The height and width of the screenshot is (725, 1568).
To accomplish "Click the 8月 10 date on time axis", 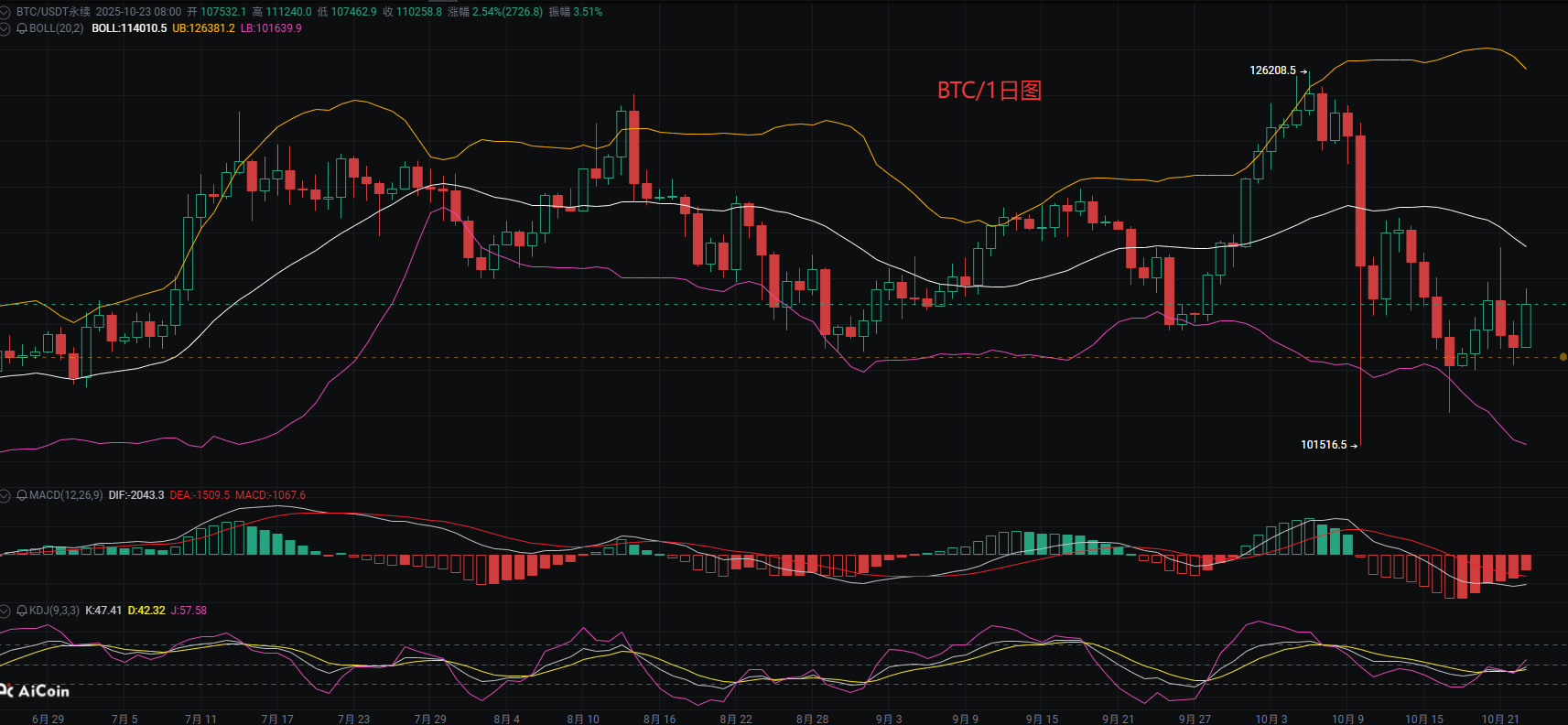I will [x=583, y=719].
